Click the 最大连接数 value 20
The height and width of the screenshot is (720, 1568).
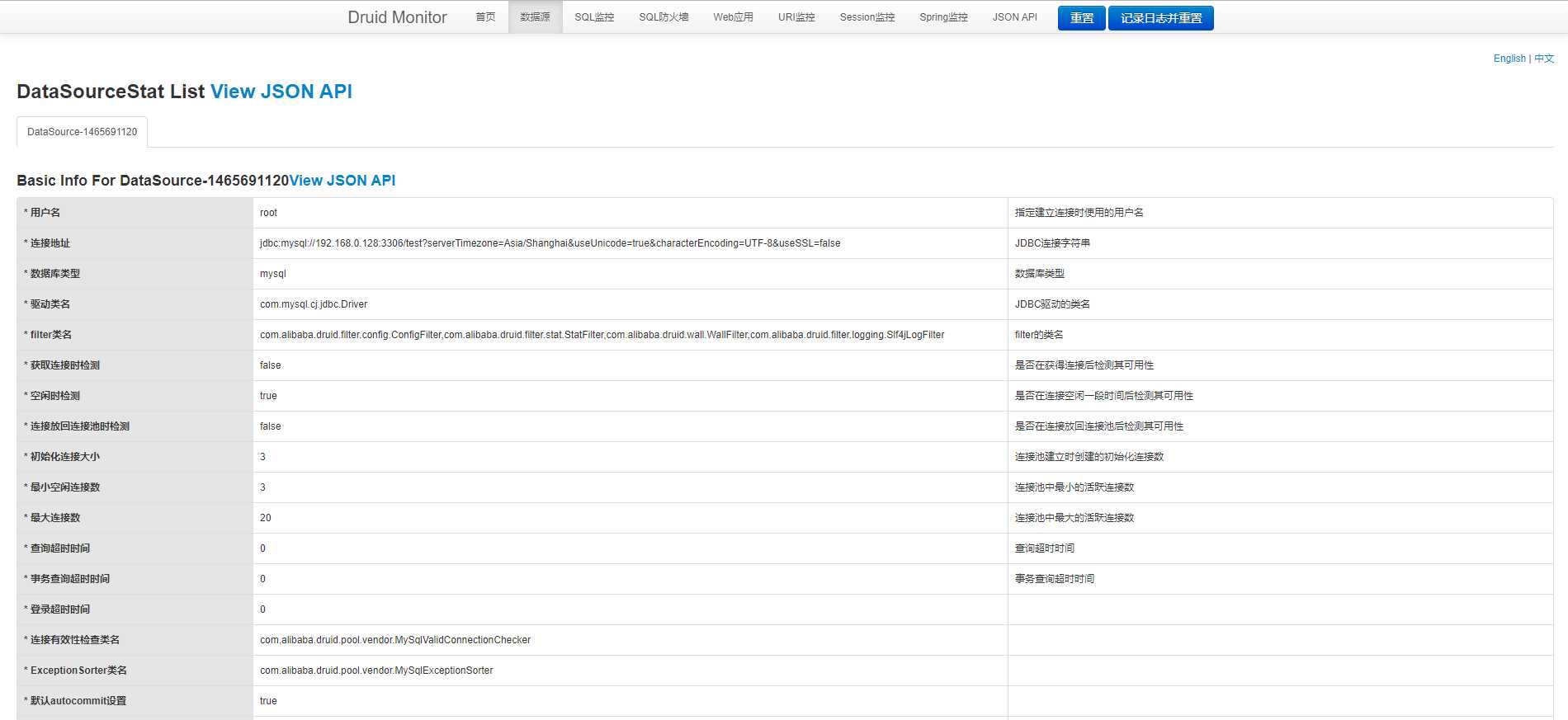click(266, 518)
